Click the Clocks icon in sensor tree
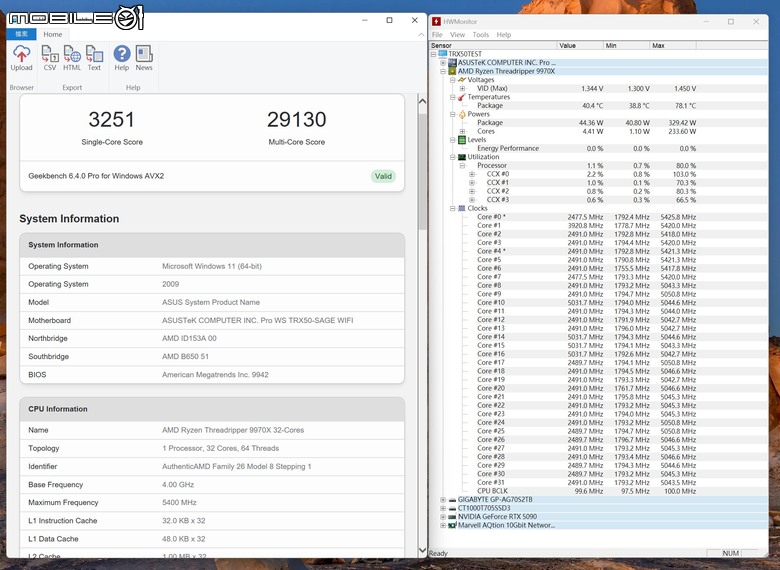 tap(462, 208)
